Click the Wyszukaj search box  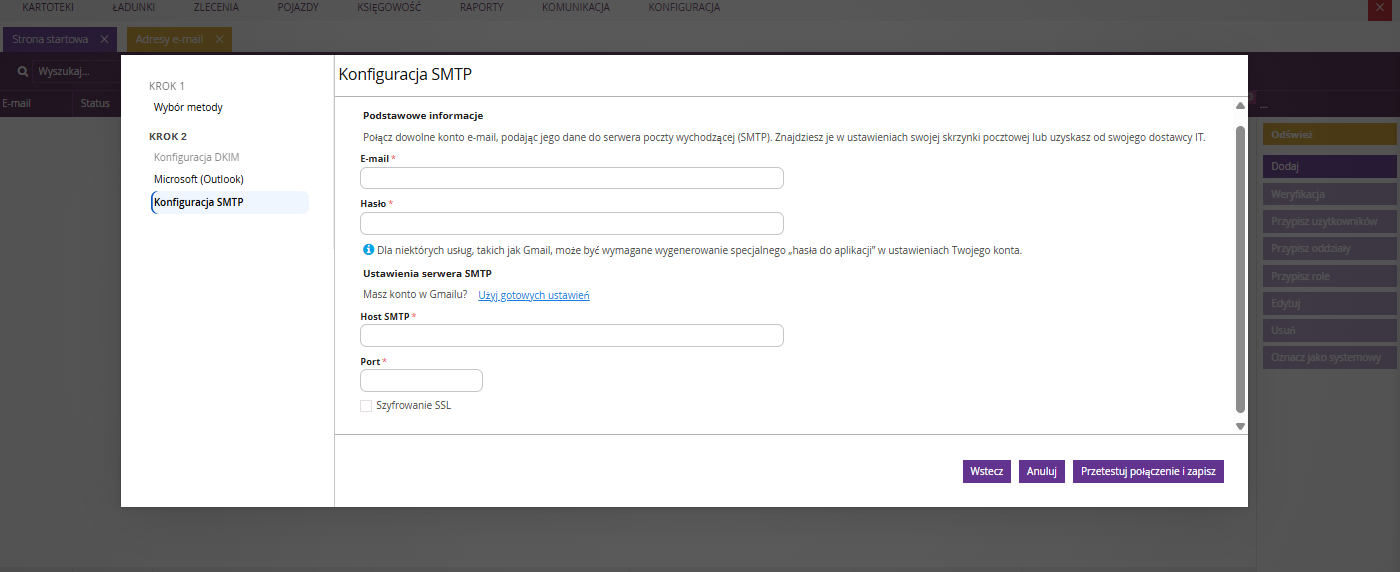click(x=76, y=72)
